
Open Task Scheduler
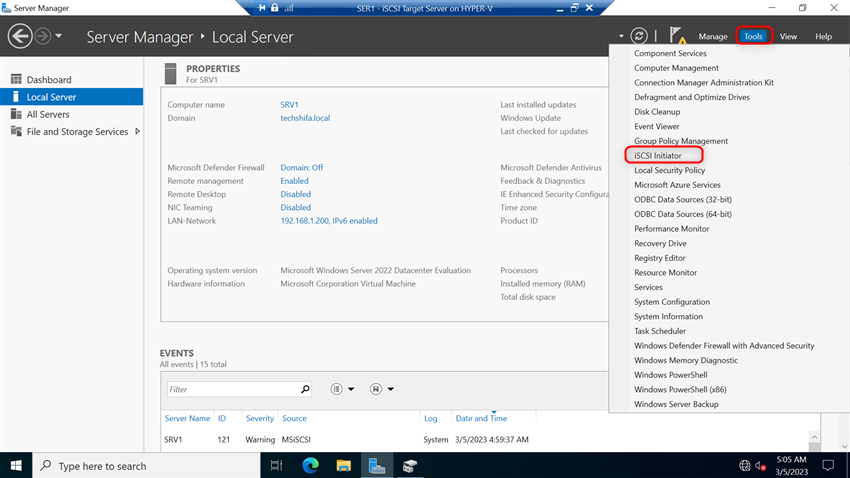tap(660, 331)
